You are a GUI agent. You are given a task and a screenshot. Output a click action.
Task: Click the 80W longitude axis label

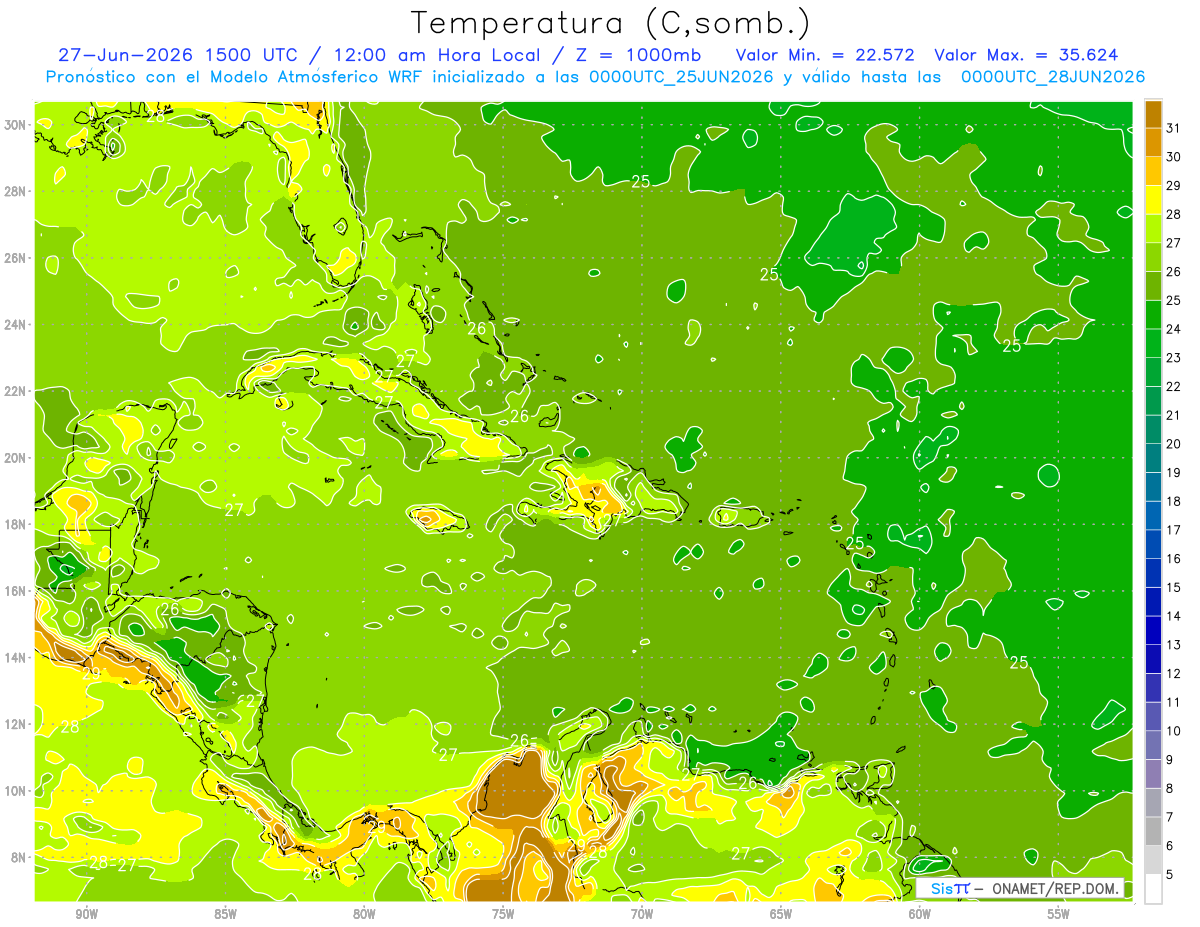[x=364, y=914]
